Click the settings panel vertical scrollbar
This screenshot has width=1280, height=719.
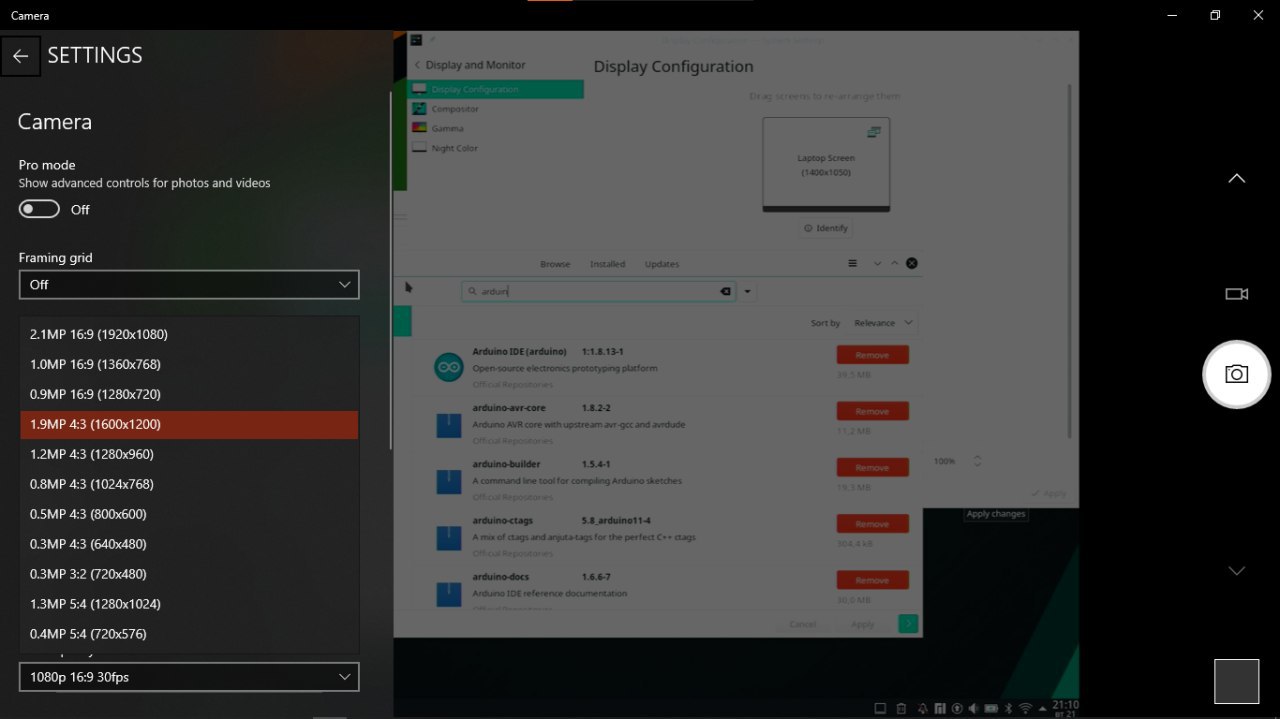point(390,270)
